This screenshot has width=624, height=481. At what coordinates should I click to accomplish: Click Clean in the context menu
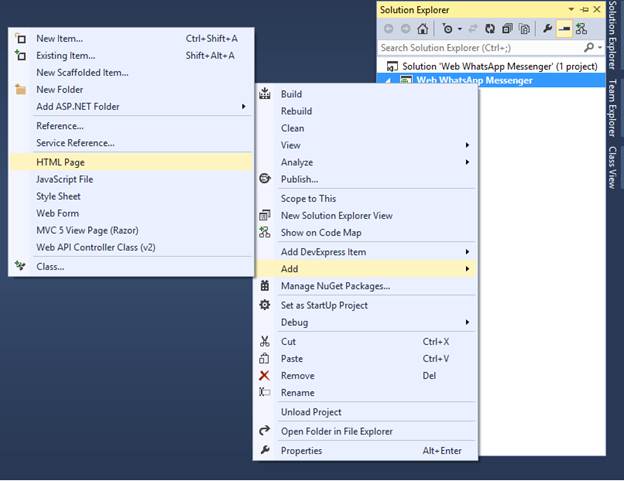coord(365,129)
